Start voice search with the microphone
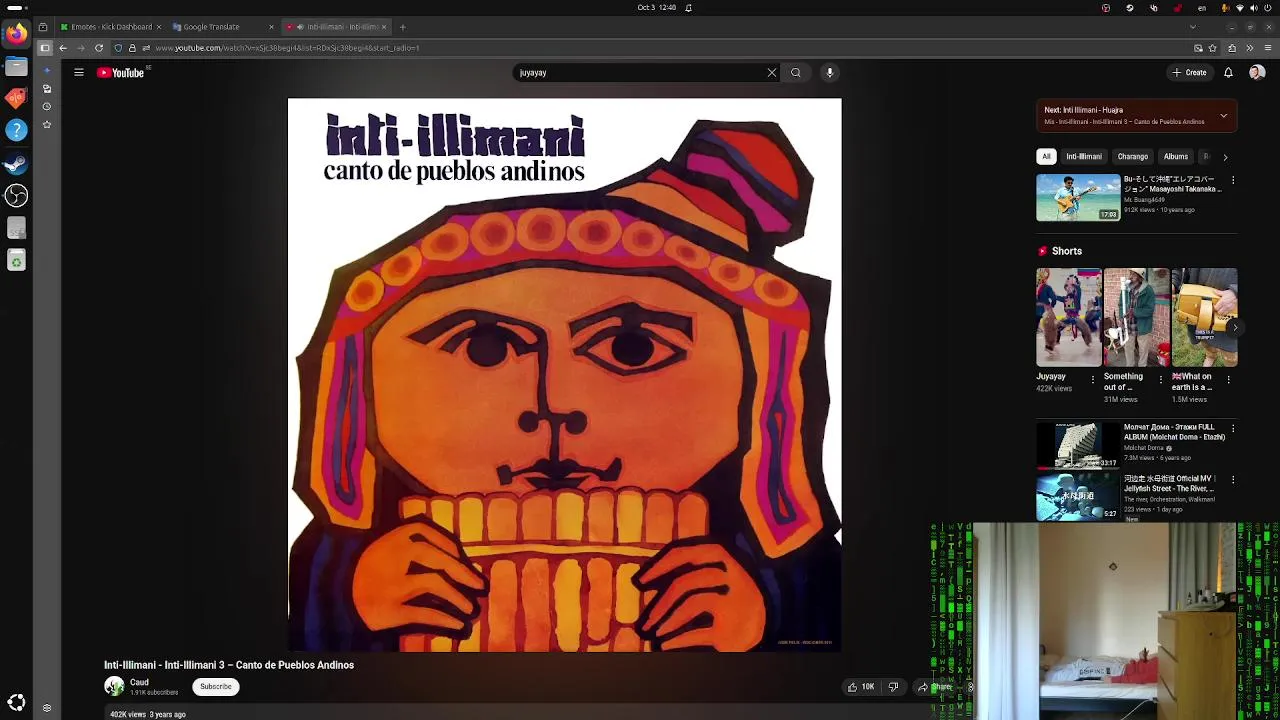 [x=829, y=72]
